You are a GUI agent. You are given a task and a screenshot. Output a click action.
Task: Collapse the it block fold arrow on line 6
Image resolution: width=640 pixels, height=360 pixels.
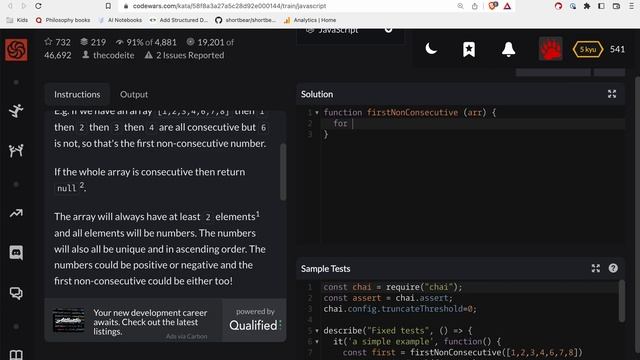[317, 342]
